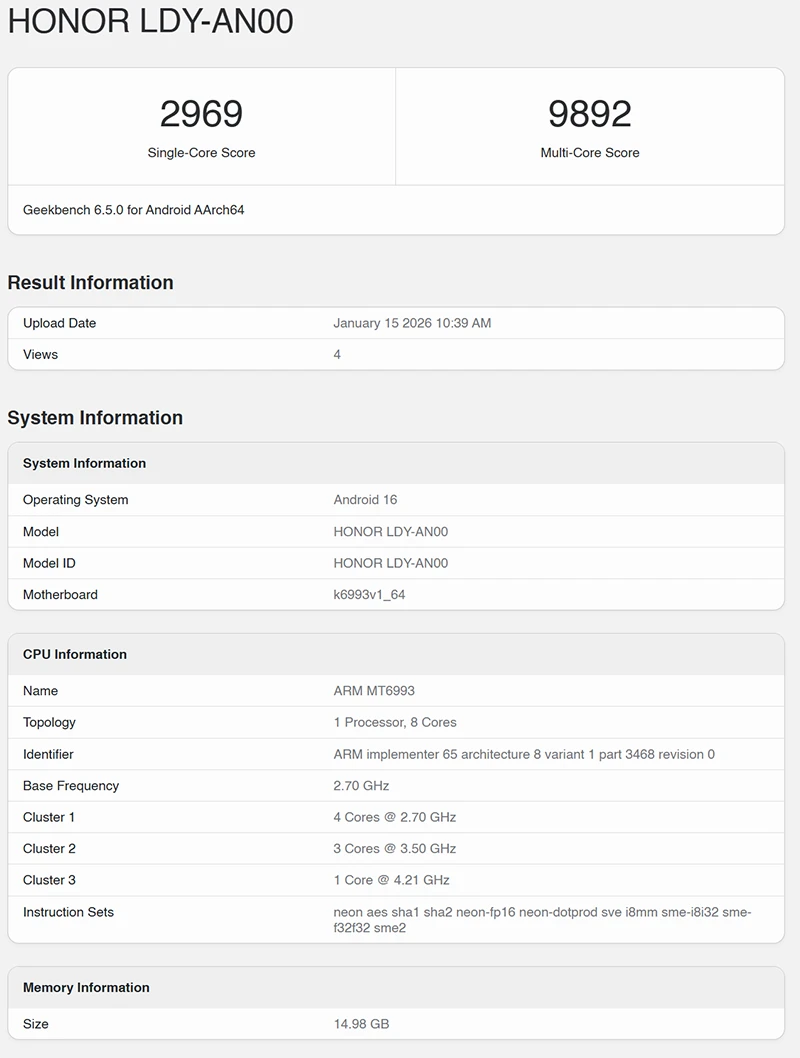Click the Topology label
Image resolution: width=800 pixels, height=1058 pixels.
click(49, 723)
